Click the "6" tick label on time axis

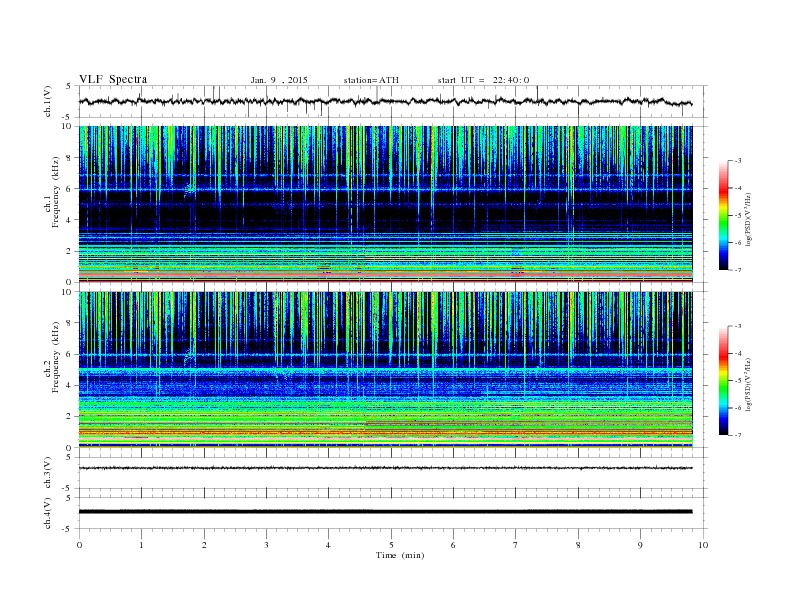click(x=453, y=545)
